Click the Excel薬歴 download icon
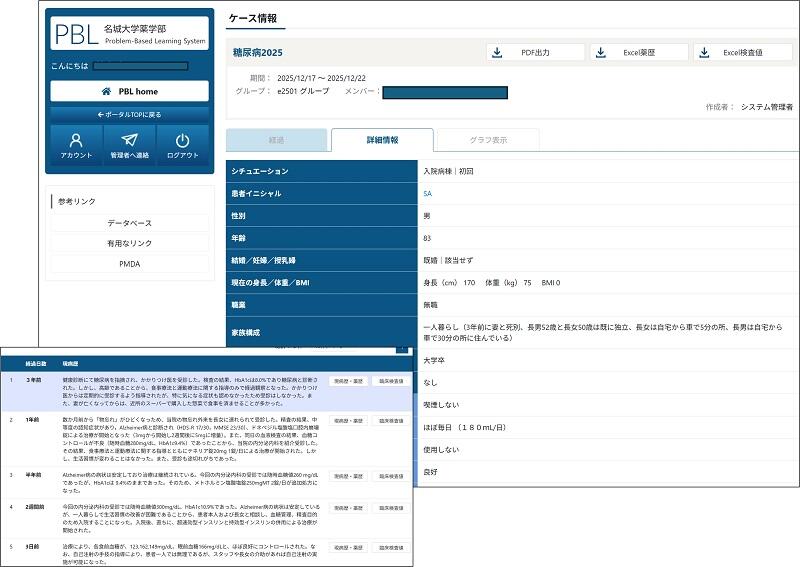This screenshot has width=800, height=567. click(601, 52)
